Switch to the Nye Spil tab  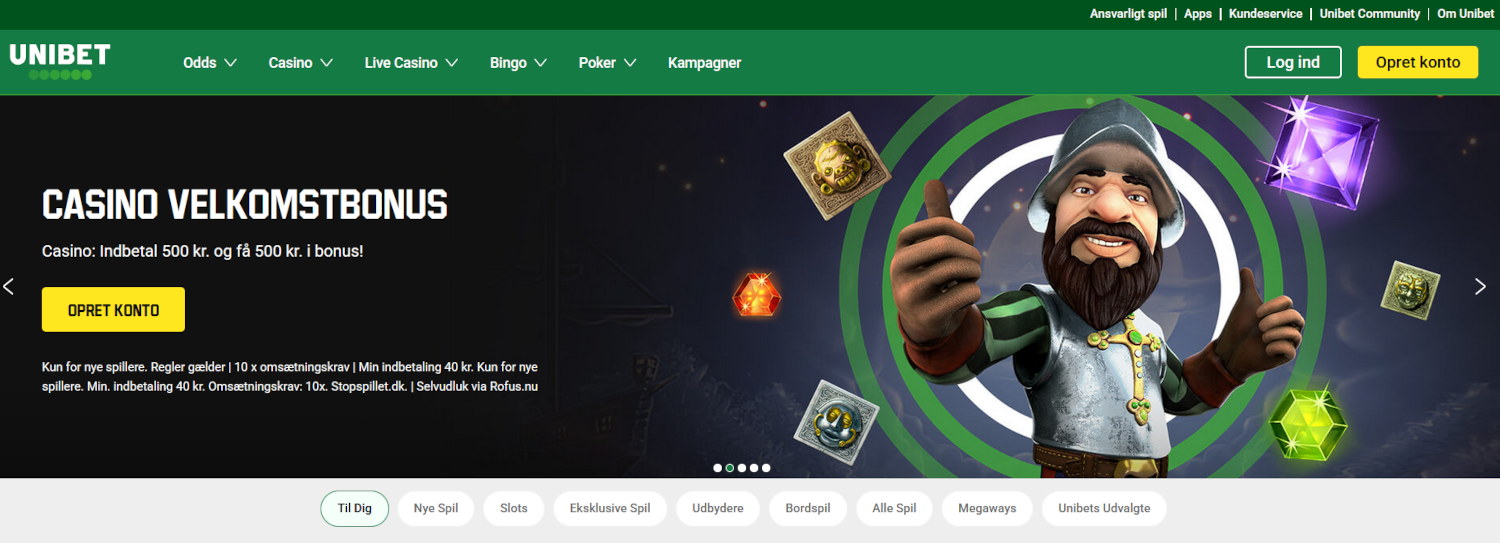pyautogui.click(x=436, y=508)
